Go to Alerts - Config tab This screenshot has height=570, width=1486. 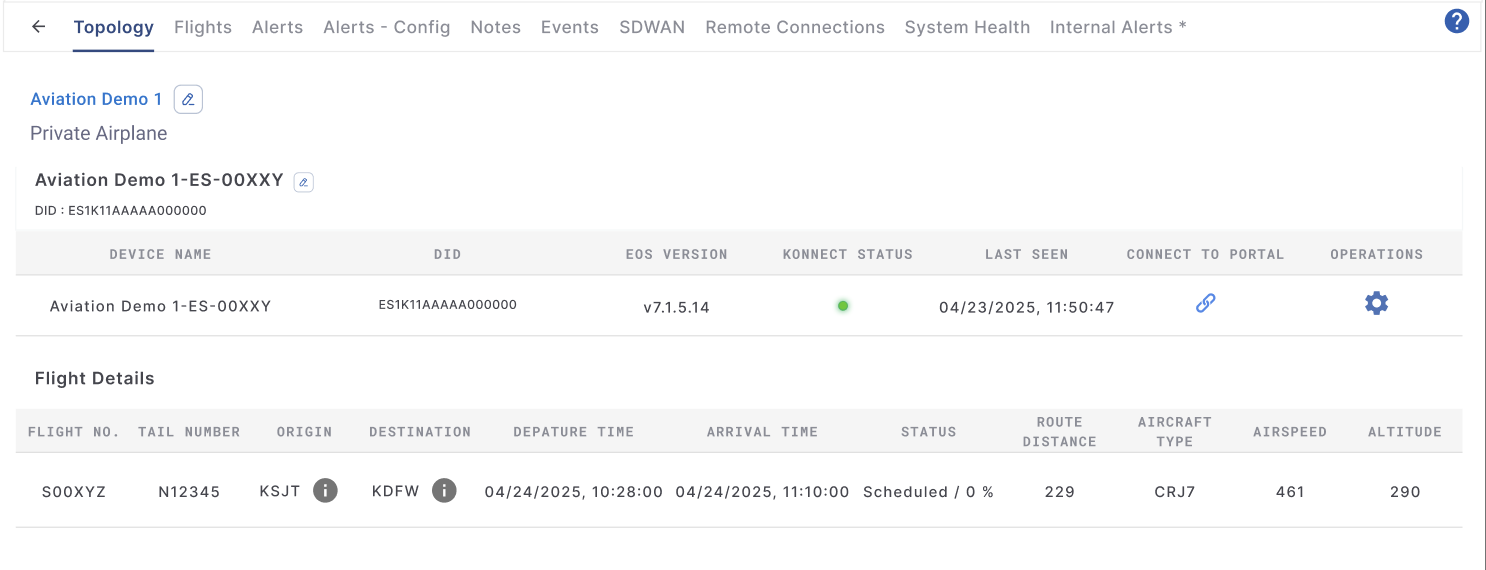click(x=386, y=27)
